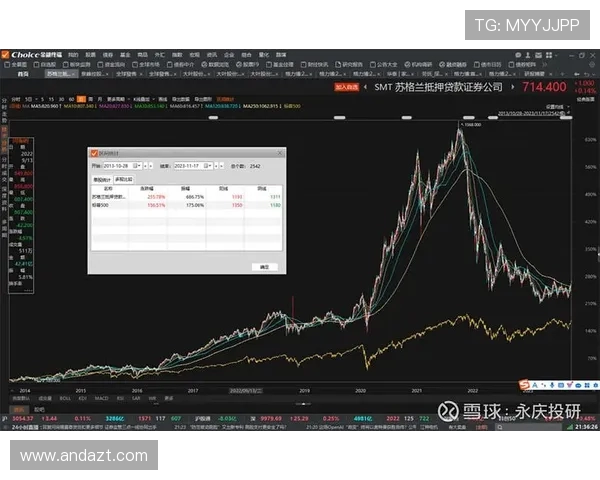The height and width of the screenshot is (480, 600).
Task: Click the dialog's orange checkmark title icon
Action: [x=95, y=153]
